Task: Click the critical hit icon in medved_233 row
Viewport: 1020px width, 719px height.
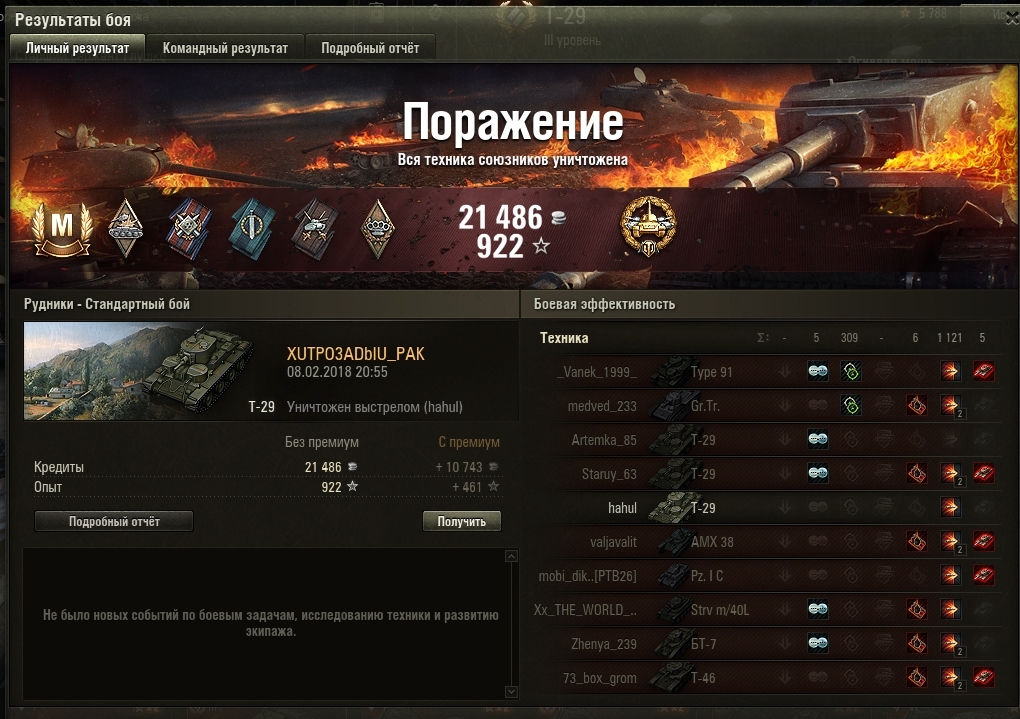Action: pos(917,406)
